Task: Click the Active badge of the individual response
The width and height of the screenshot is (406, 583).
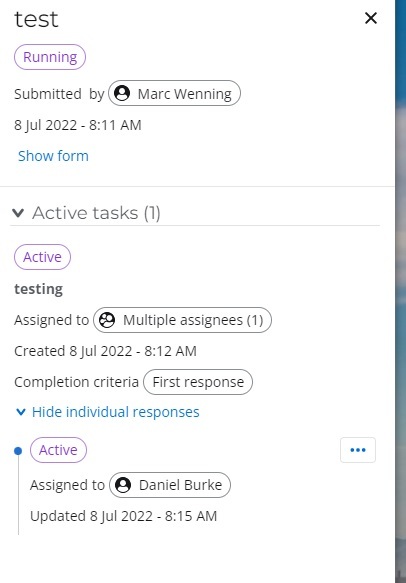Action: coord(58,450)
